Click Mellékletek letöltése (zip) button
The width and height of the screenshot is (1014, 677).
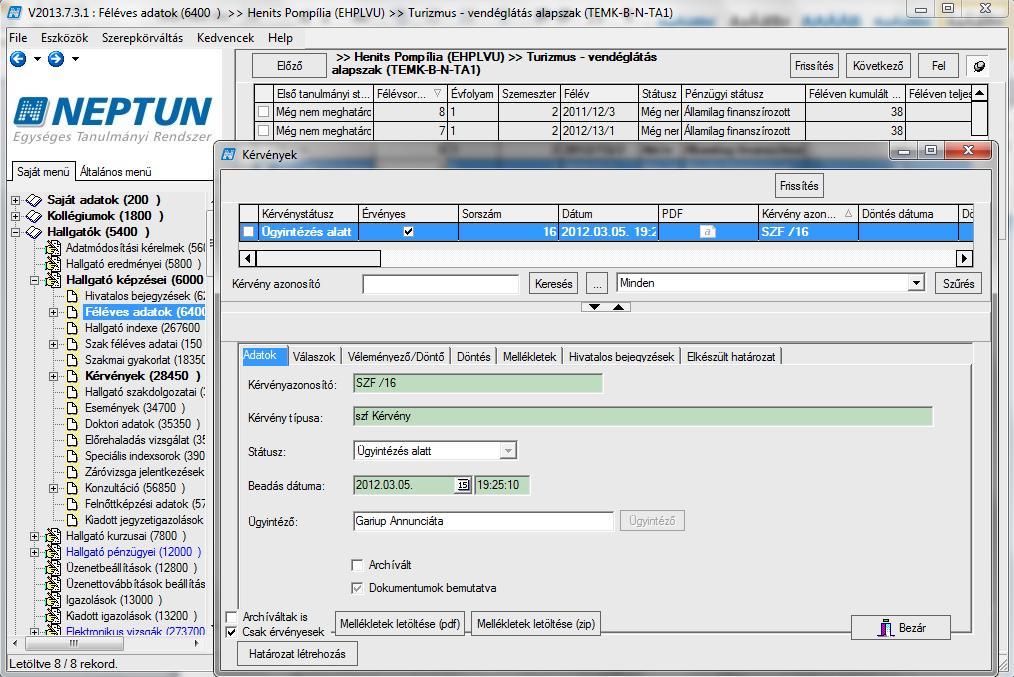tap(536, 624)
